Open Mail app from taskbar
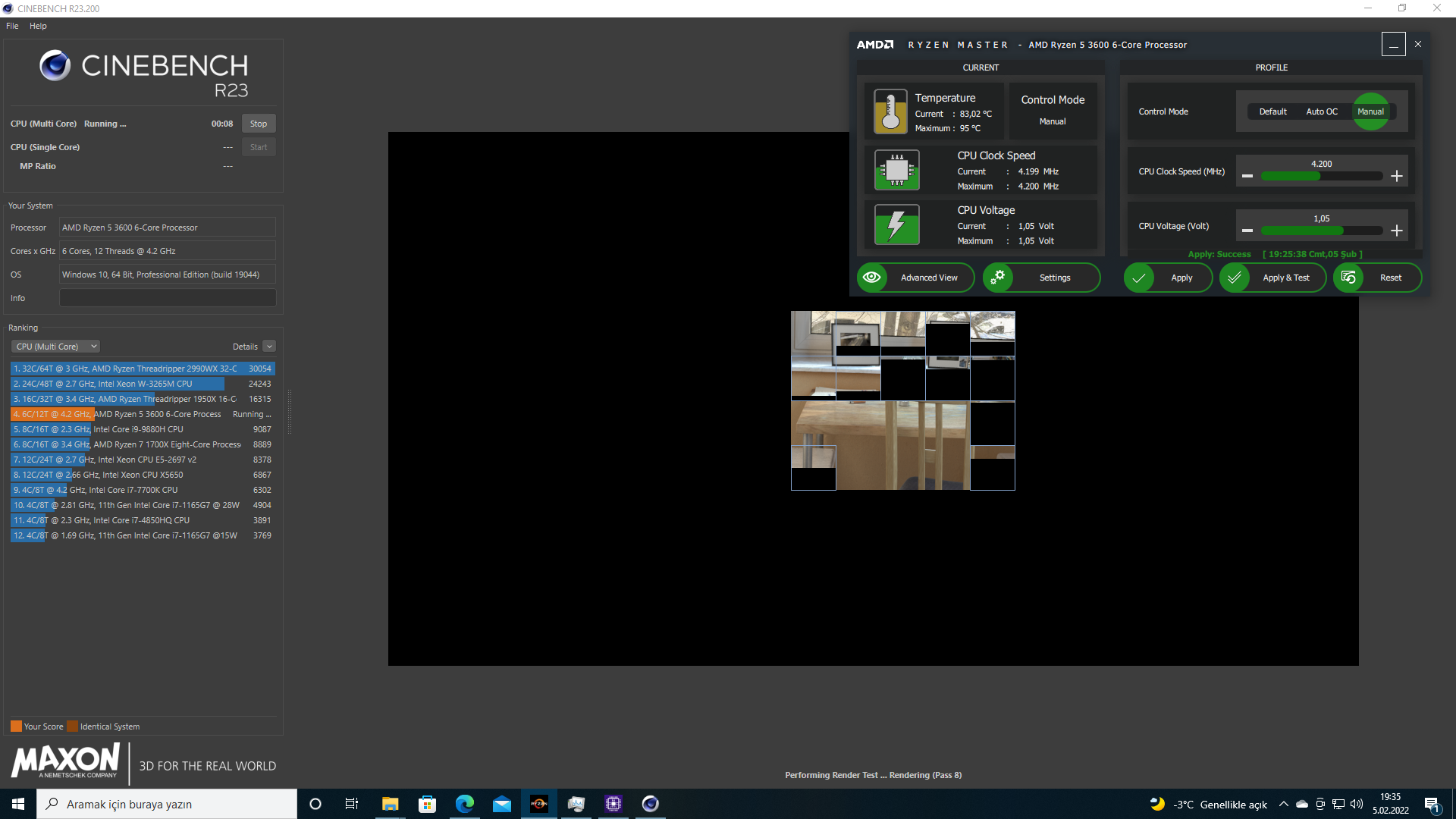This screenshot has height=819, width=1456. [x=501, y=804]
